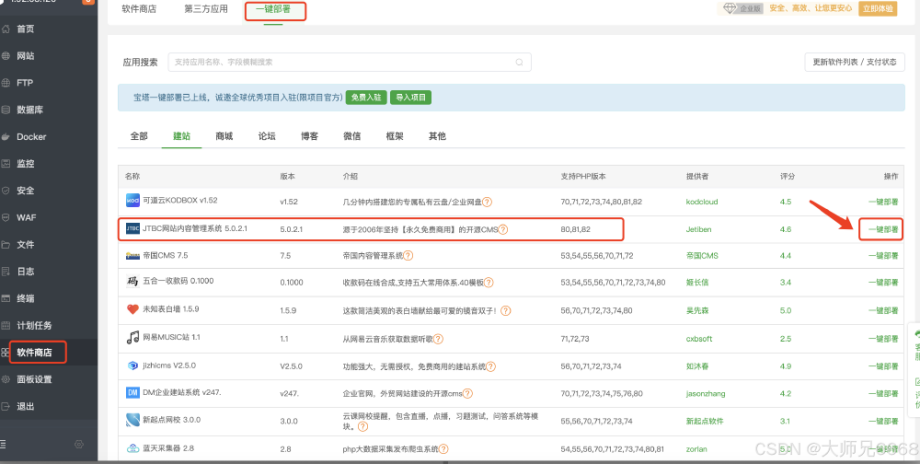Select the 商城 category tab
The height and width of the screenshot is (464, 920).
pos(224,136)
